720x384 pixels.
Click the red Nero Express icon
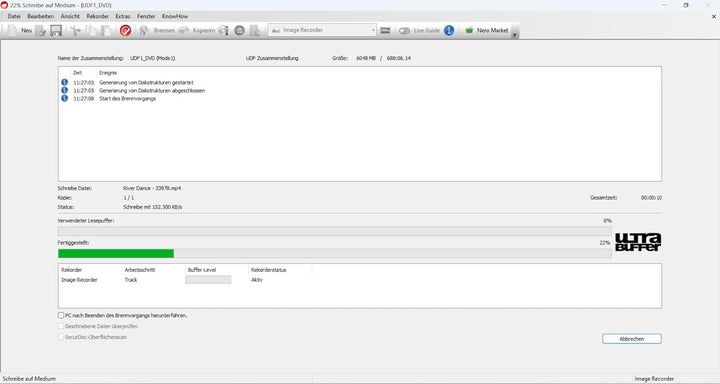click(125, 30)
